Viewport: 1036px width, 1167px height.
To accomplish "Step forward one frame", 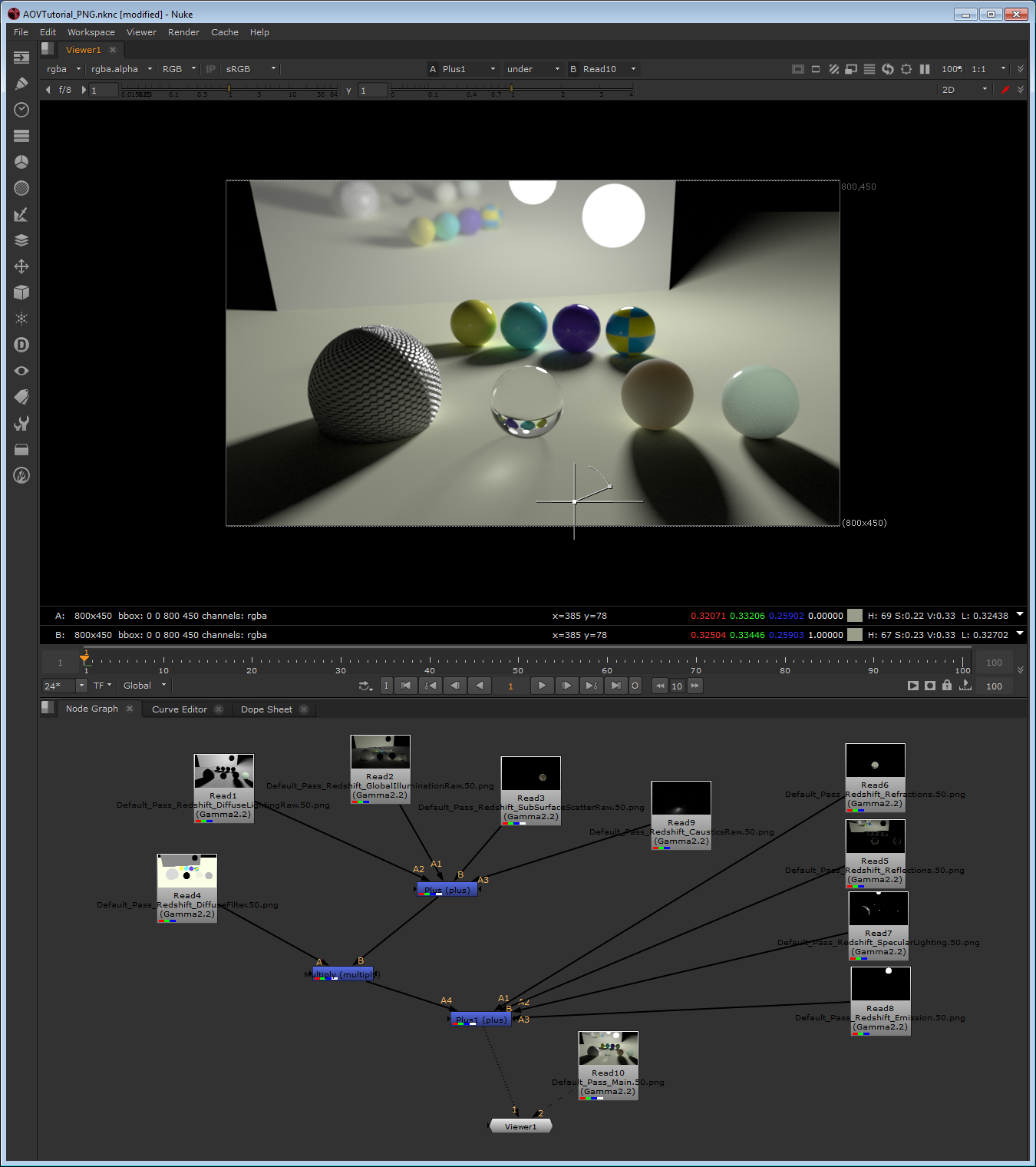I will pyautogui.click(x=566, y=686).
